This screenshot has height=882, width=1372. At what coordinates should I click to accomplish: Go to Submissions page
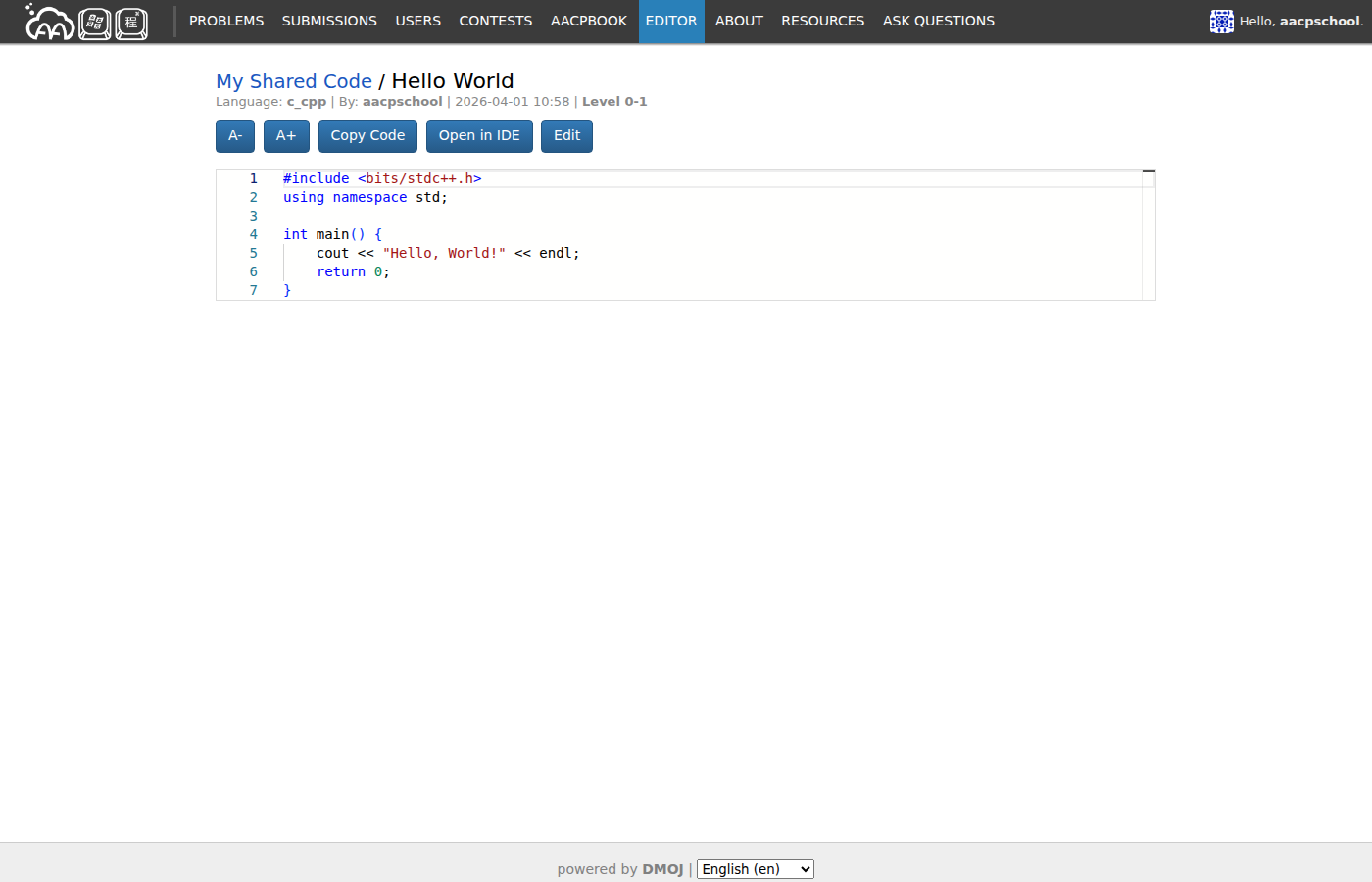pyautogui.click(x=329, y=22)
